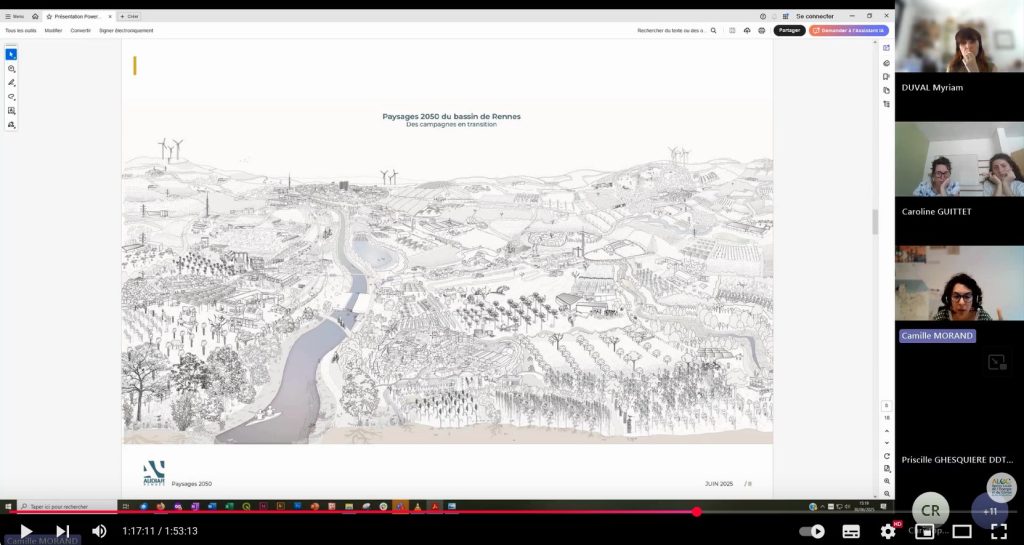The height and width of the screenshot is (545, 1024).
Task: Click the text search input field
Action: point(672,31)
